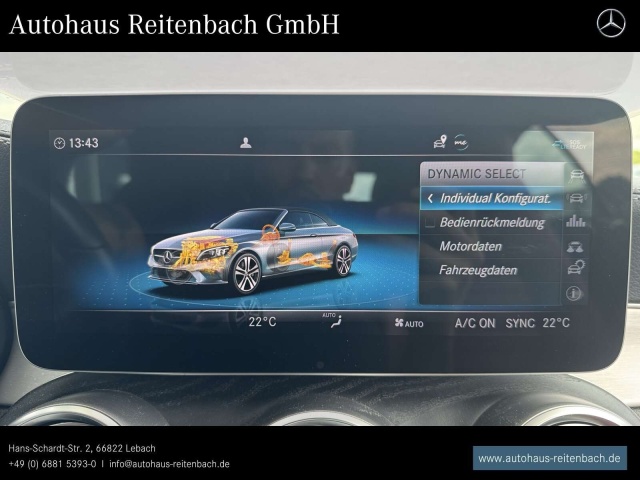The height and width of the screenshot is (480, 640).
Task: Click the Mercedes star logo in header
Action: click(611, 24)
